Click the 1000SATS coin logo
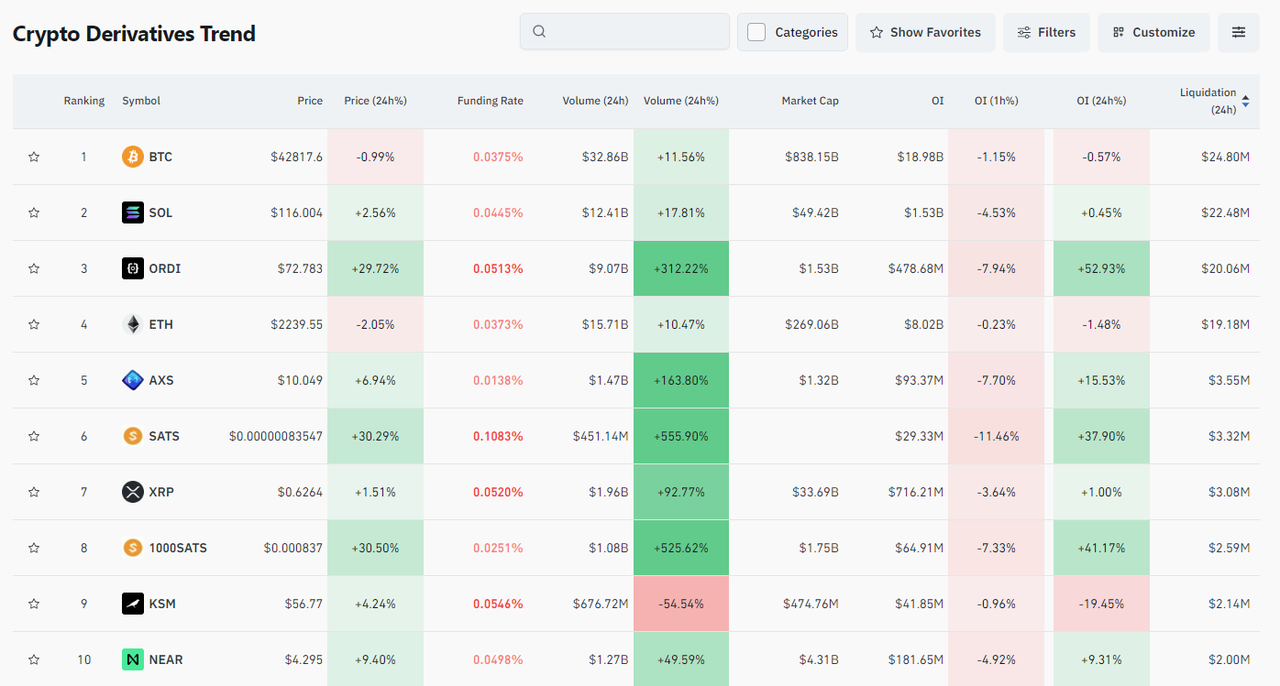 (133, 549)
